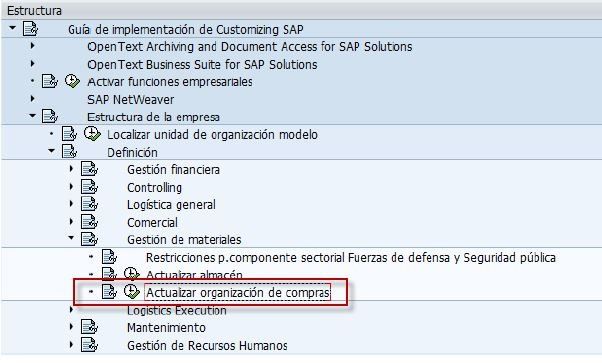Expand the Logística general node
The height and width of the screenshot is (363, 602).
coord(71,204)
